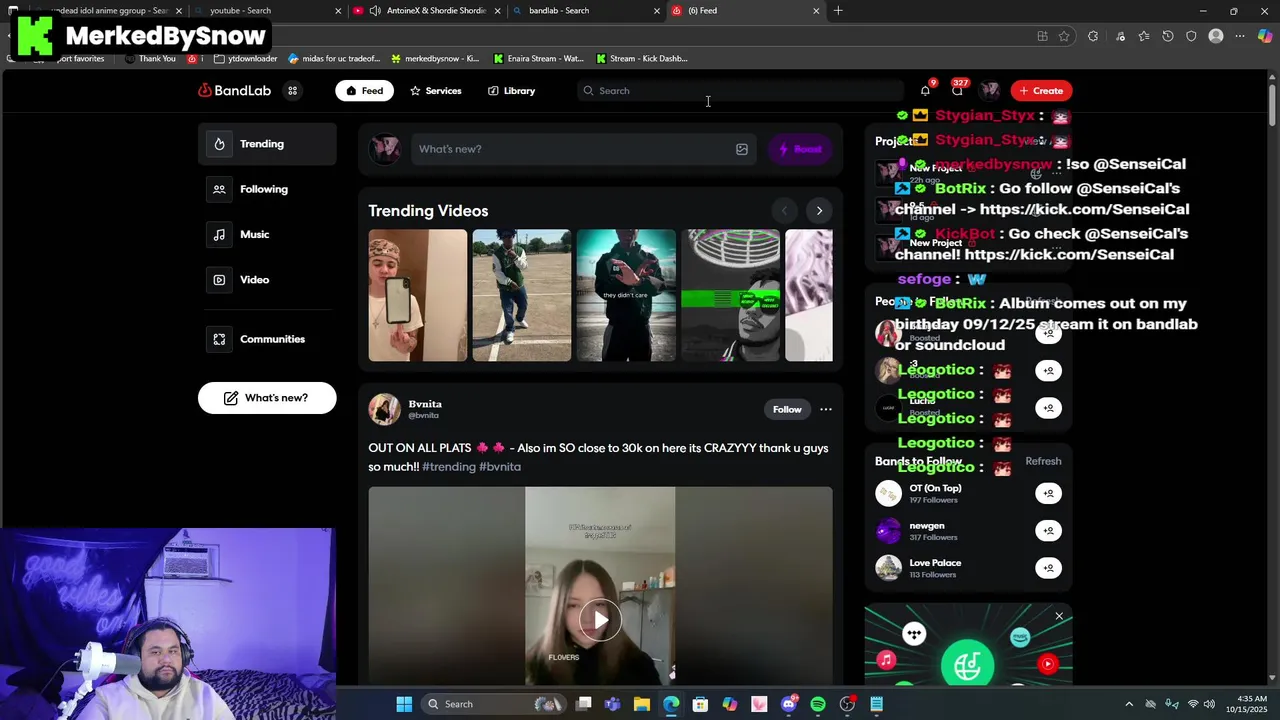This screenshot has width=1280, height=720.
Task: Open the taskbar volume control
Action: [1209, 704]
